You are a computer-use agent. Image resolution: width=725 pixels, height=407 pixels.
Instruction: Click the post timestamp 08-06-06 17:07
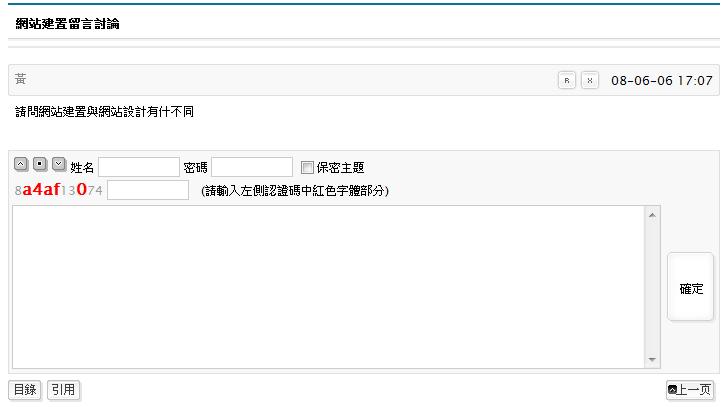[x=661, y=81]
